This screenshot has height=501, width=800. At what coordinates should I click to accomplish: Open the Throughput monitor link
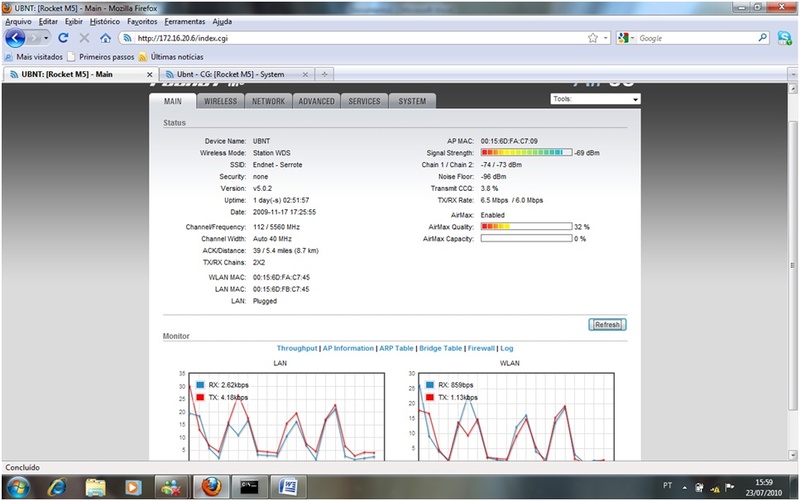click(x=297, y=348)
